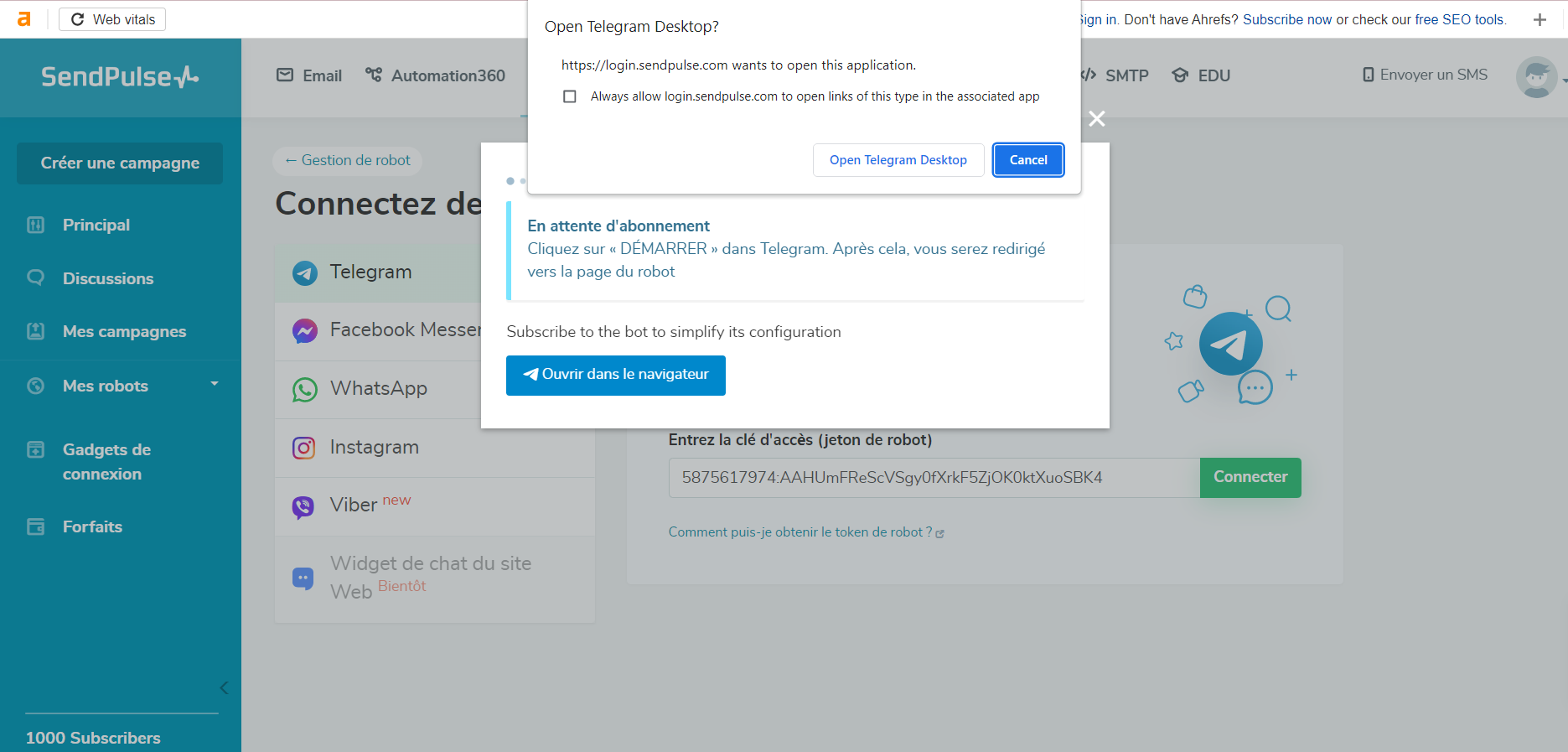Close the subscription modal with the X
Screen dimensions: 1568x752
click(1097, 119)
